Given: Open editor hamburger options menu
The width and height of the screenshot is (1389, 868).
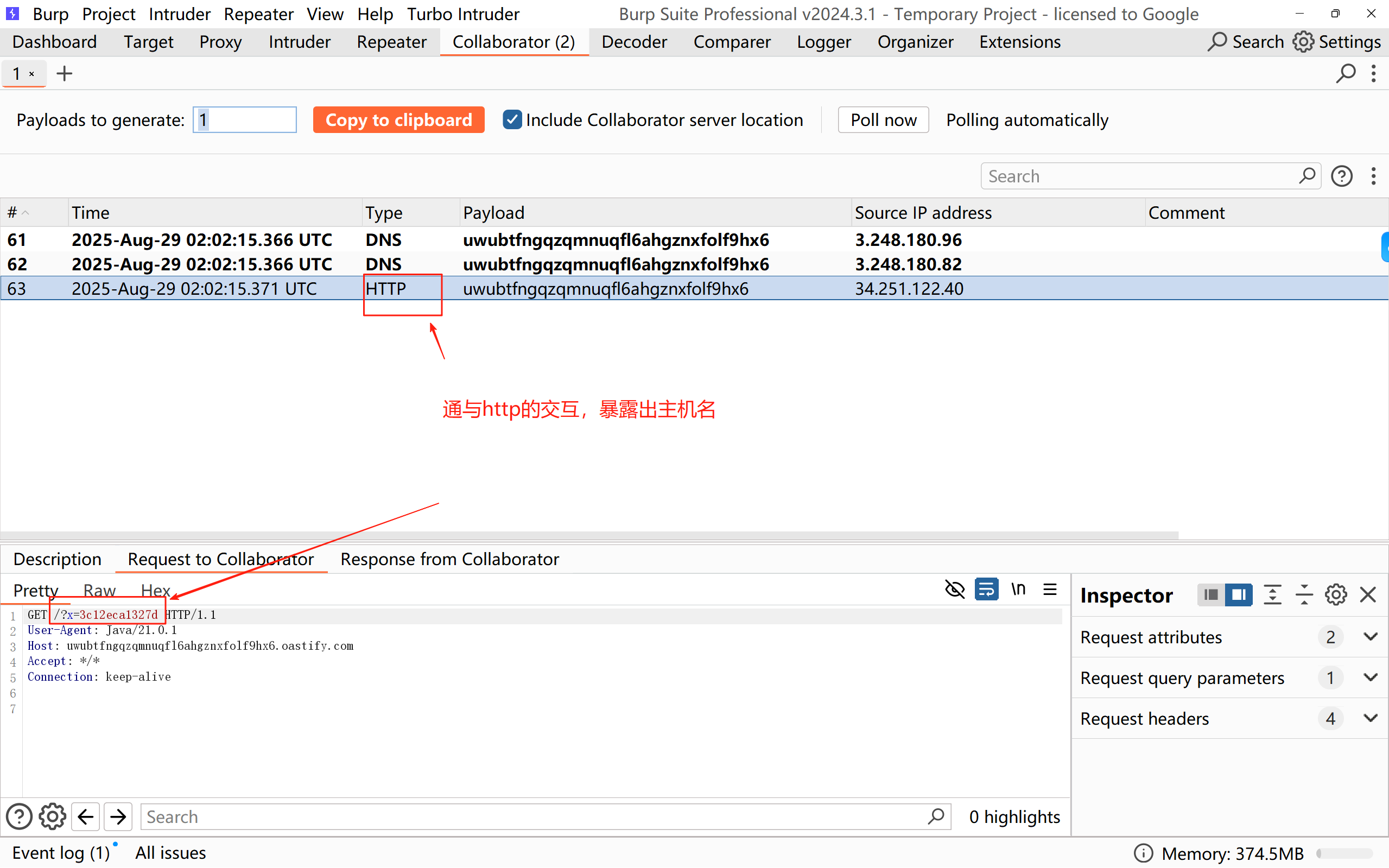Looking at the screenshot, I should [x=1050, y=590].
